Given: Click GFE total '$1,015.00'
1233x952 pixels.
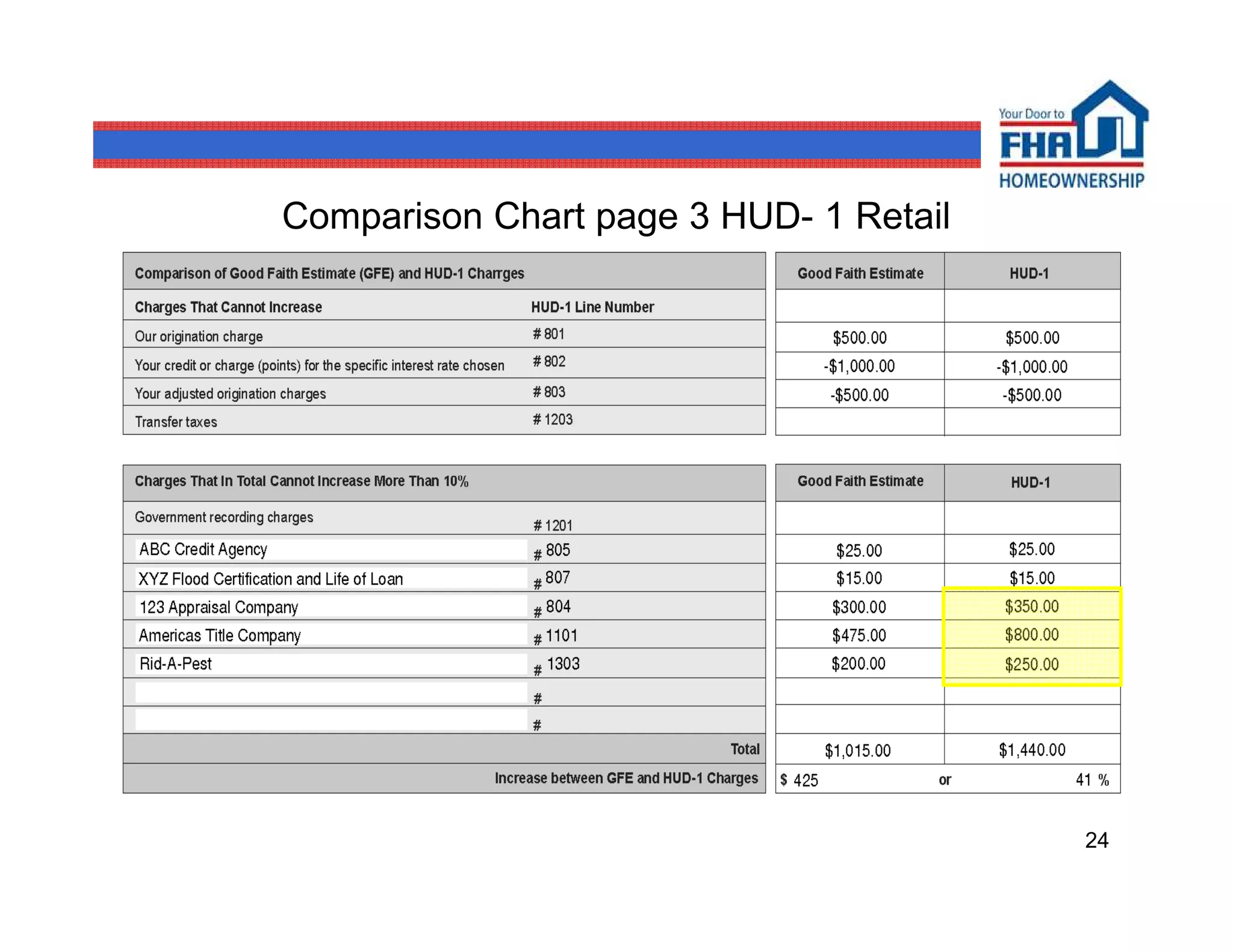Looking at the screenshot, I should pyautogui.click(x=857, y=750).
